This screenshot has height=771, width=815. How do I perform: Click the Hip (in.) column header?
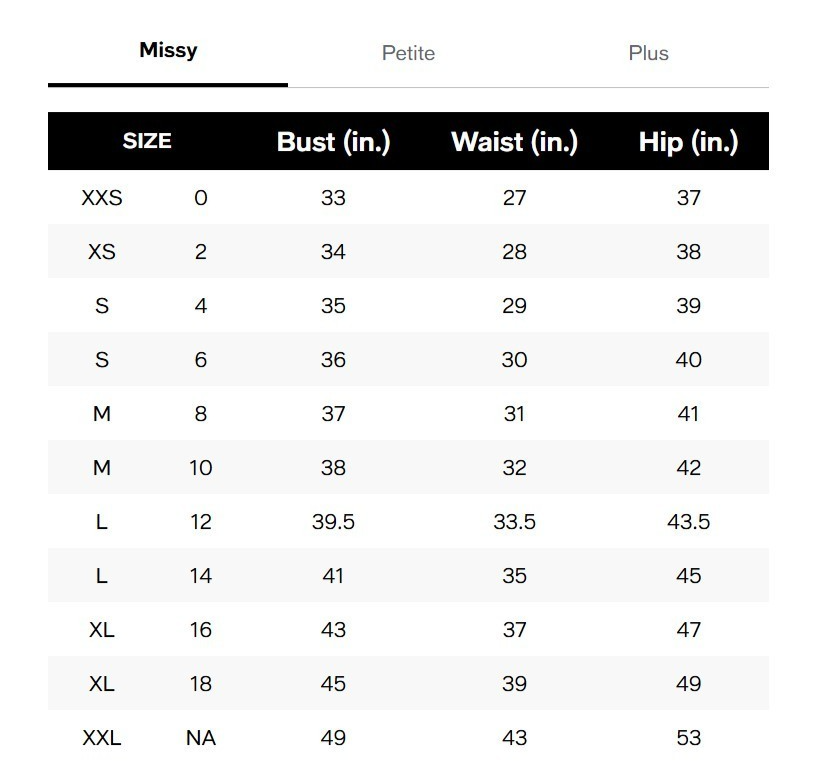click(x=688, y=141)
